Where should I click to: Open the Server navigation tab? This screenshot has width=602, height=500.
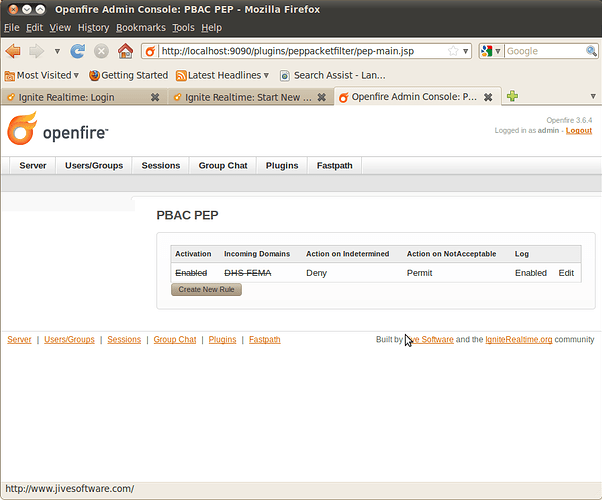(33, 166)
